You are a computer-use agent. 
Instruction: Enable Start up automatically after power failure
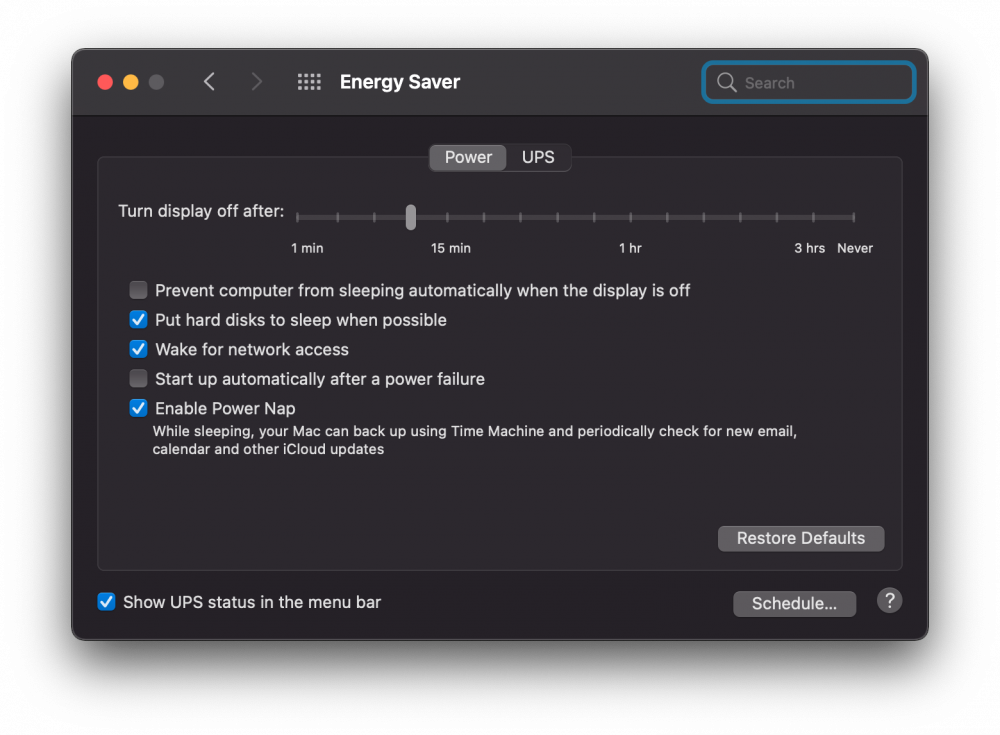(x=138, y=379)
